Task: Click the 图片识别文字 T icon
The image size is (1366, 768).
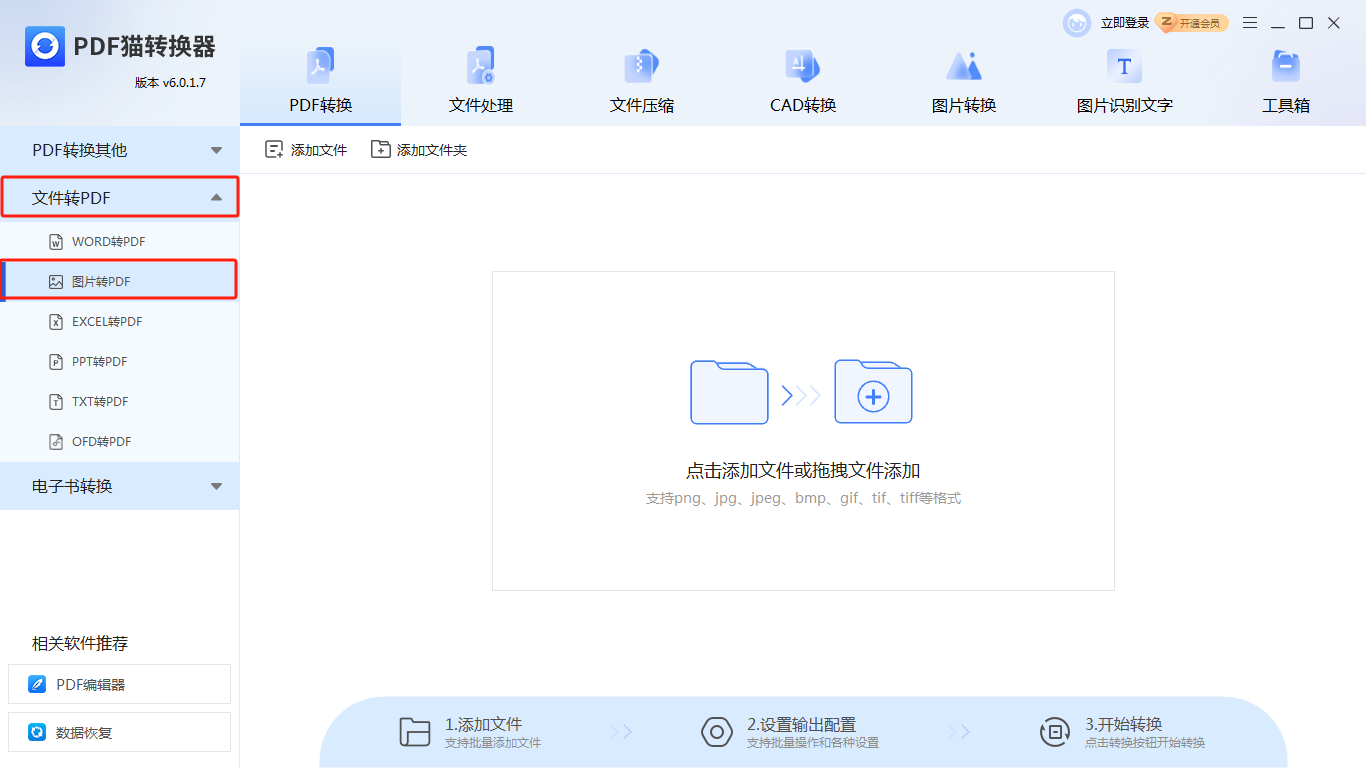Action: pos(1124,66)
